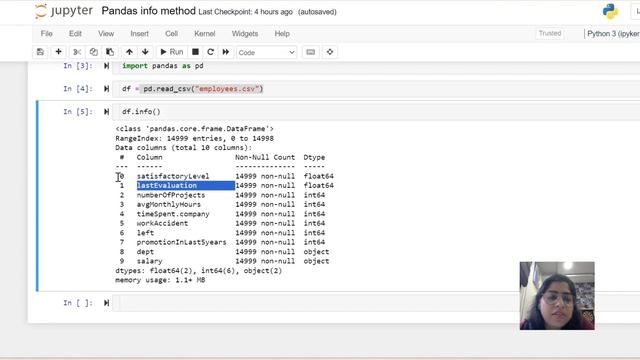
Task: Run cell In [4] with its run icon
Action: tap(106, 89)
